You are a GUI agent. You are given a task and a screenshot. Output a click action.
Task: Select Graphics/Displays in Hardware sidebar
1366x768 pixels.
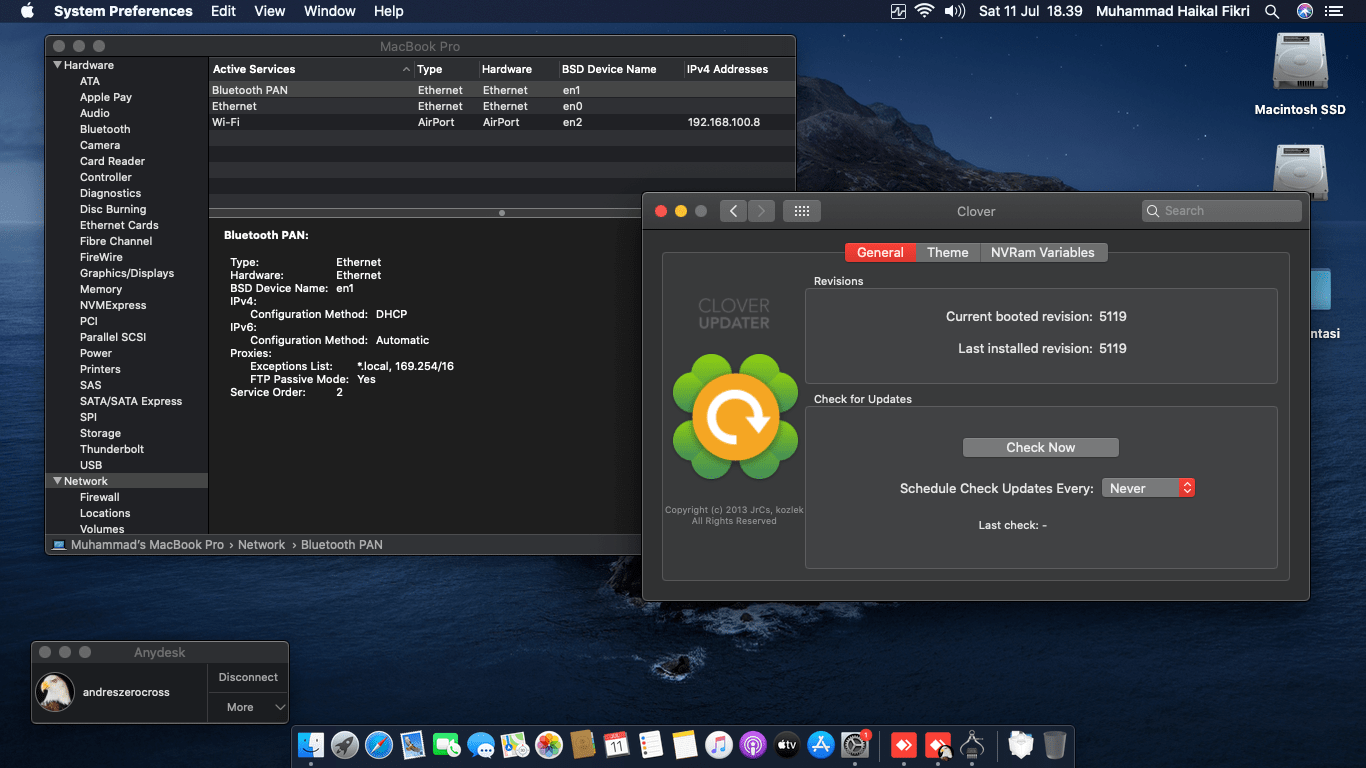tap(127, 273)
